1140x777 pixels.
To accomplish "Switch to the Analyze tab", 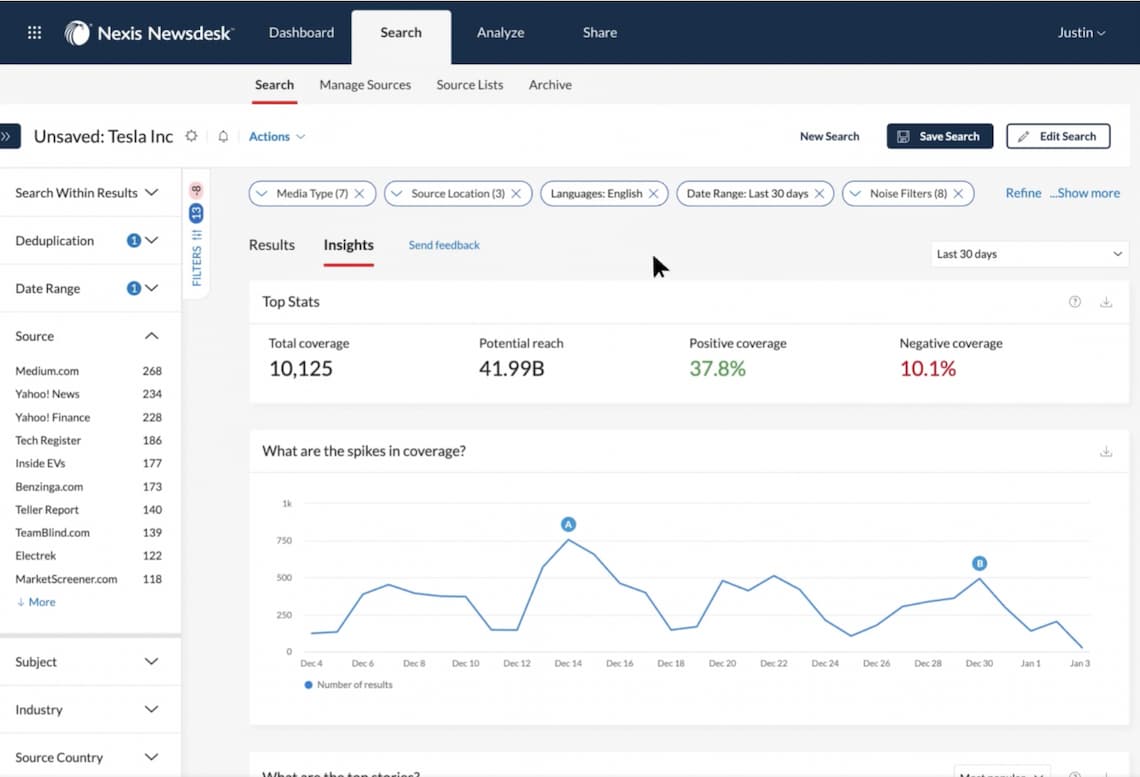I will 500,32.
